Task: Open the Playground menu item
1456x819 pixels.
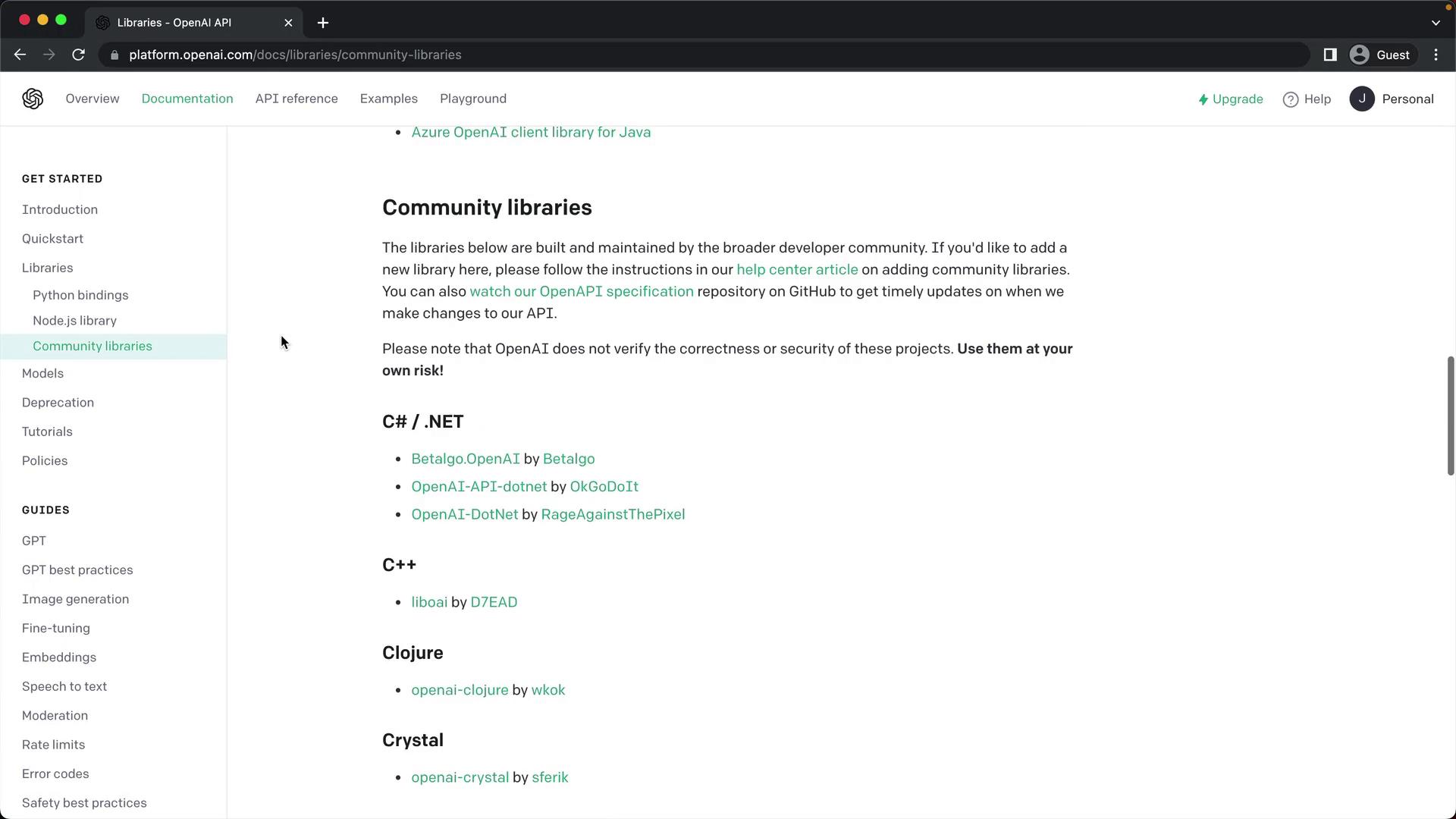Action: [472, 99]
